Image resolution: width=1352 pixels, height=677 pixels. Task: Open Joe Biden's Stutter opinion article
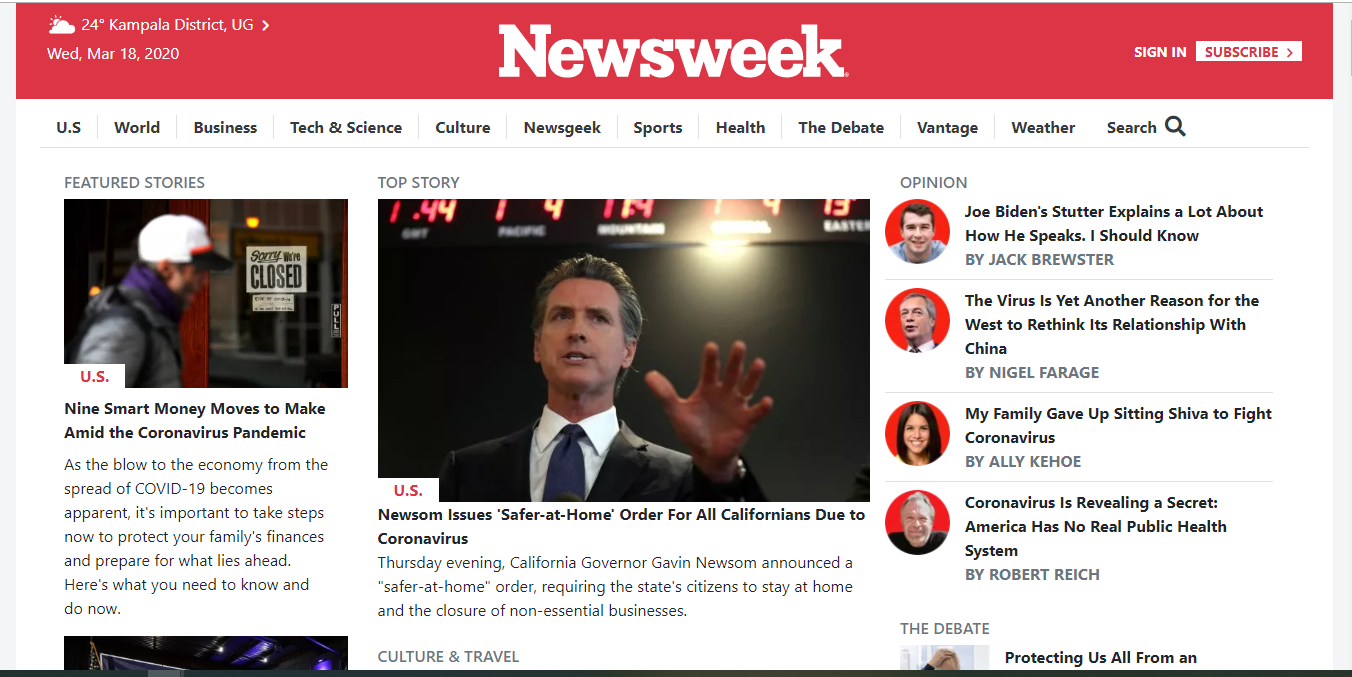coord(1114,223)
